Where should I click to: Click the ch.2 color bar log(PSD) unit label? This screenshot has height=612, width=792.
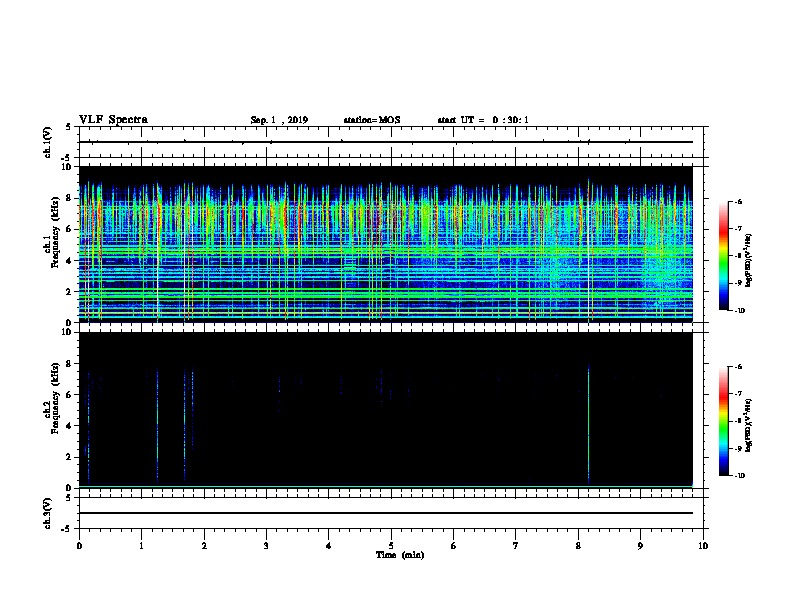[x=748, y=425]
